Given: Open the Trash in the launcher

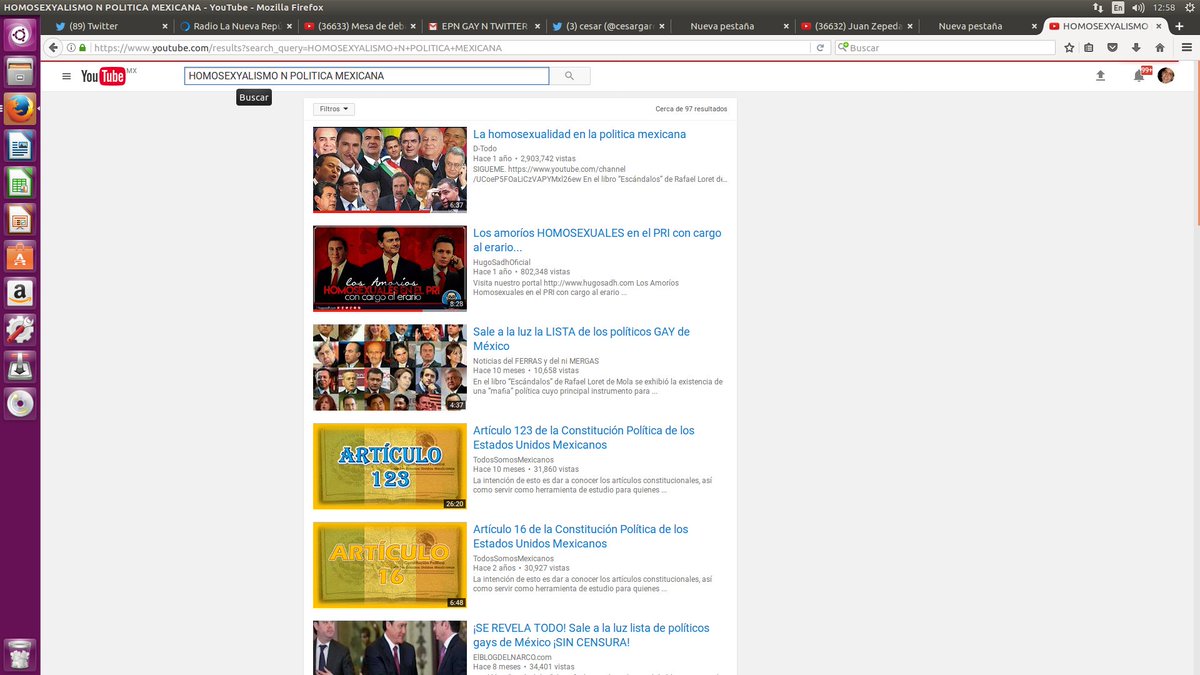Looking at the screenshot, I should (x=20, y=654).
